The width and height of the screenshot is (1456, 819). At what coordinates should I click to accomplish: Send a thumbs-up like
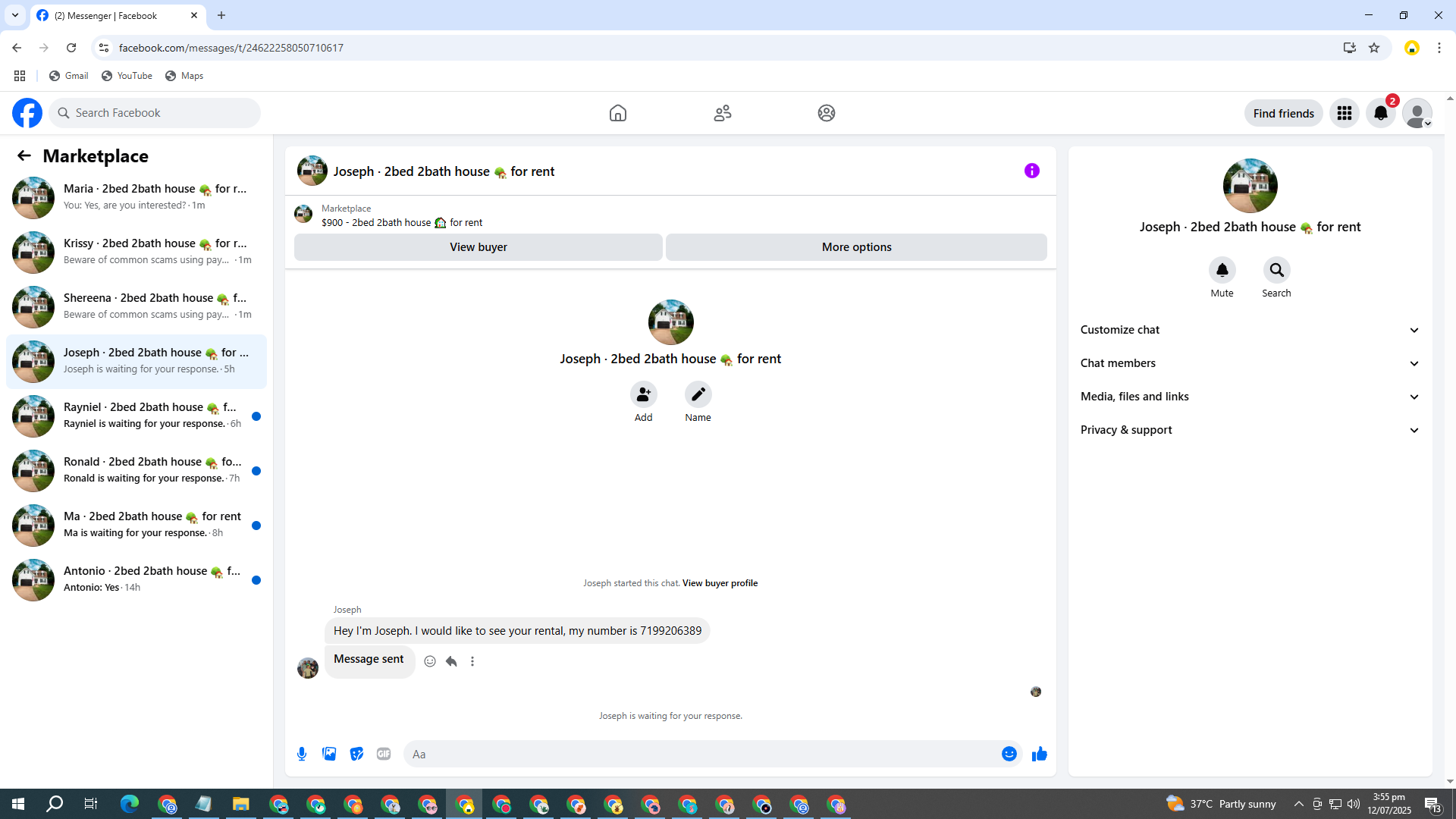(x=1039, y=754)
